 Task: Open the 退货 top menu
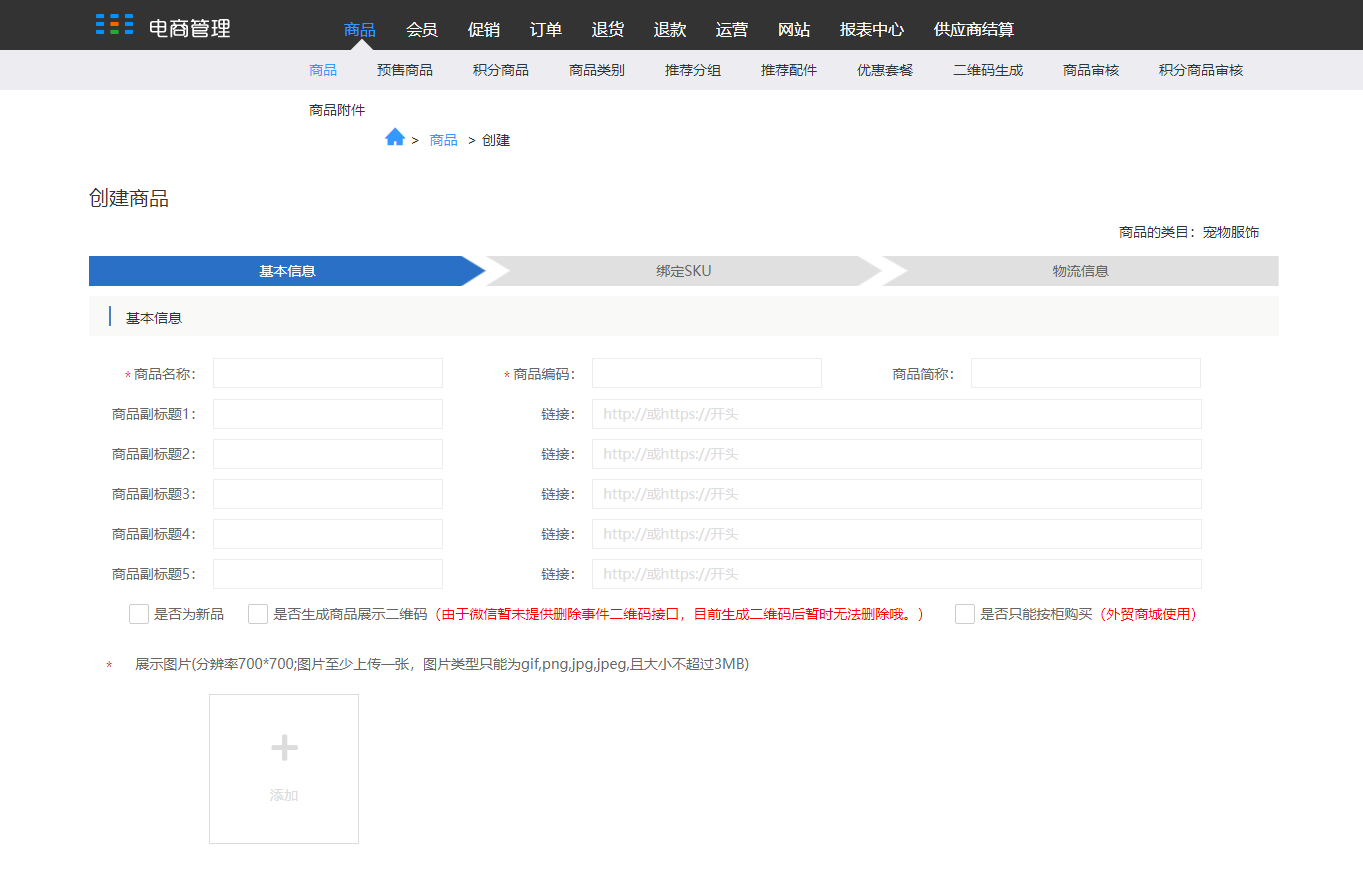pyautogui.click(x=608, y=30)
